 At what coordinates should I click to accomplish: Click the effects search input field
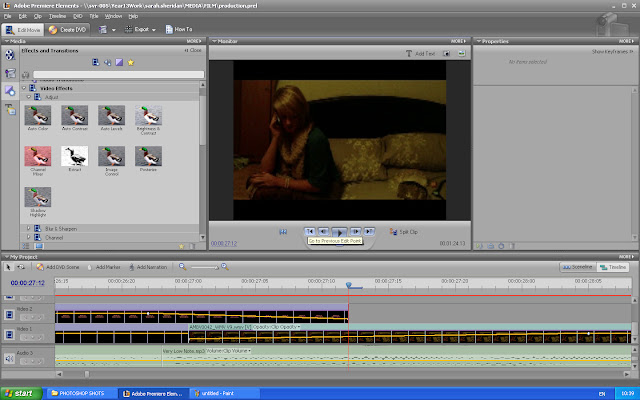pyautogui.click(x=118, y=75)
